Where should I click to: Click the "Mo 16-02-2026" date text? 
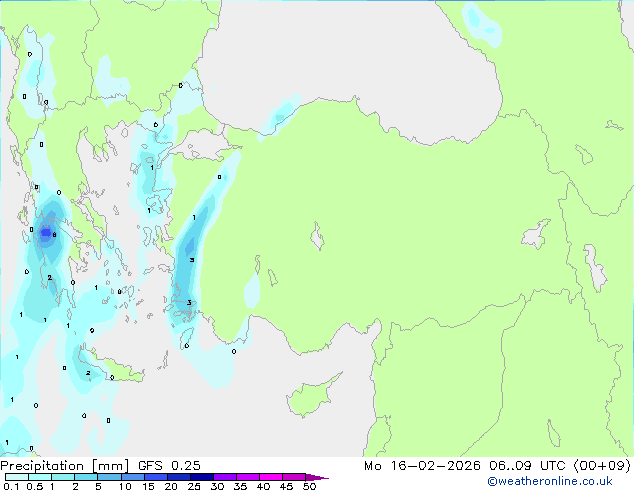[x=422, y=466]
